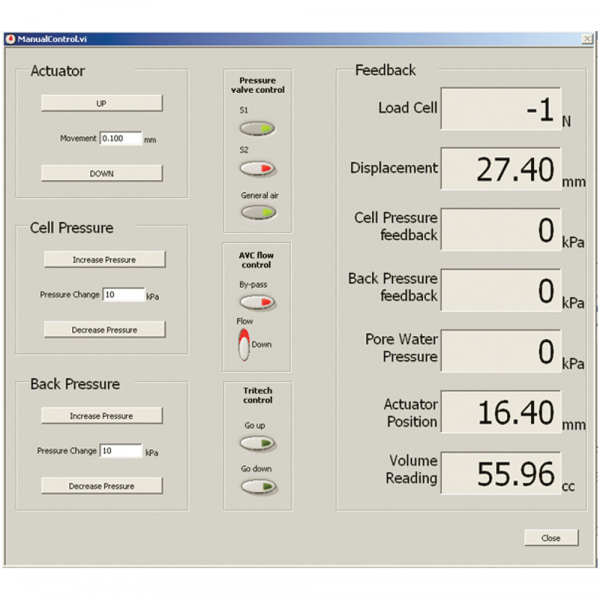Screen dimensions: 600x600
Task: Toggle the S1 pressure valve indicator
Action: [x=257, y=129]
